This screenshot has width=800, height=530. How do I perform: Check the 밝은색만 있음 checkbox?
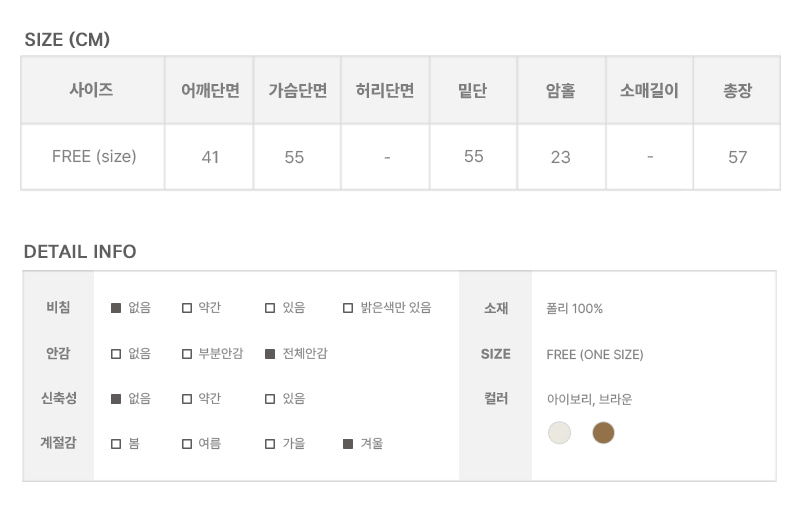pyautogui.click(x=348, y=308)
